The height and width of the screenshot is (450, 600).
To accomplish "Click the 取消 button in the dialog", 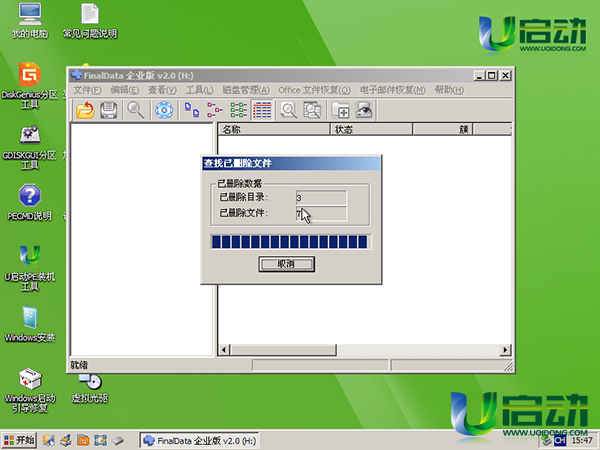I will 287,264.
